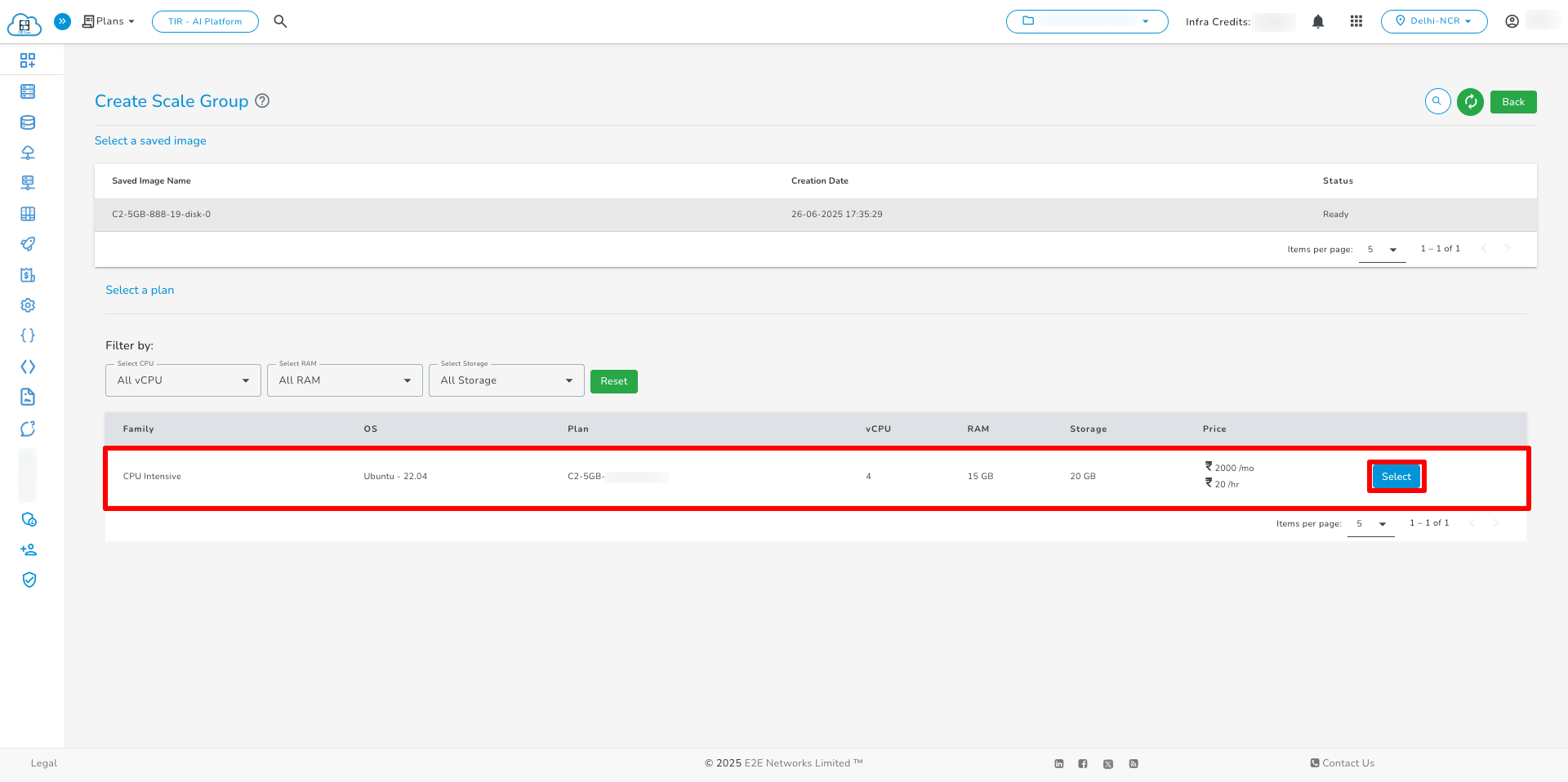Open the Plans menu in the top bar

click(x=109, y=21)
